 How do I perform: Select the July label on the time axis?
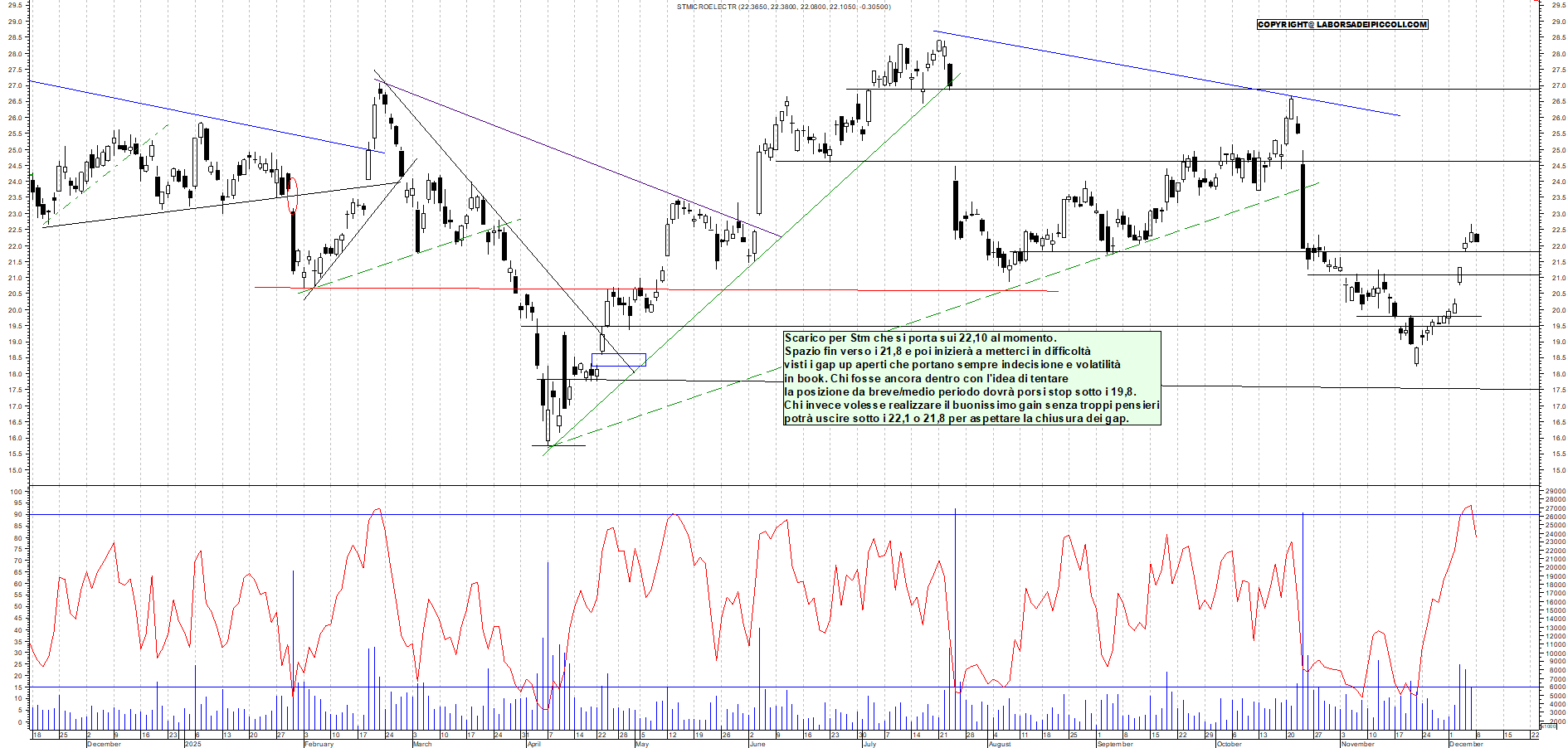click(869, 744)
